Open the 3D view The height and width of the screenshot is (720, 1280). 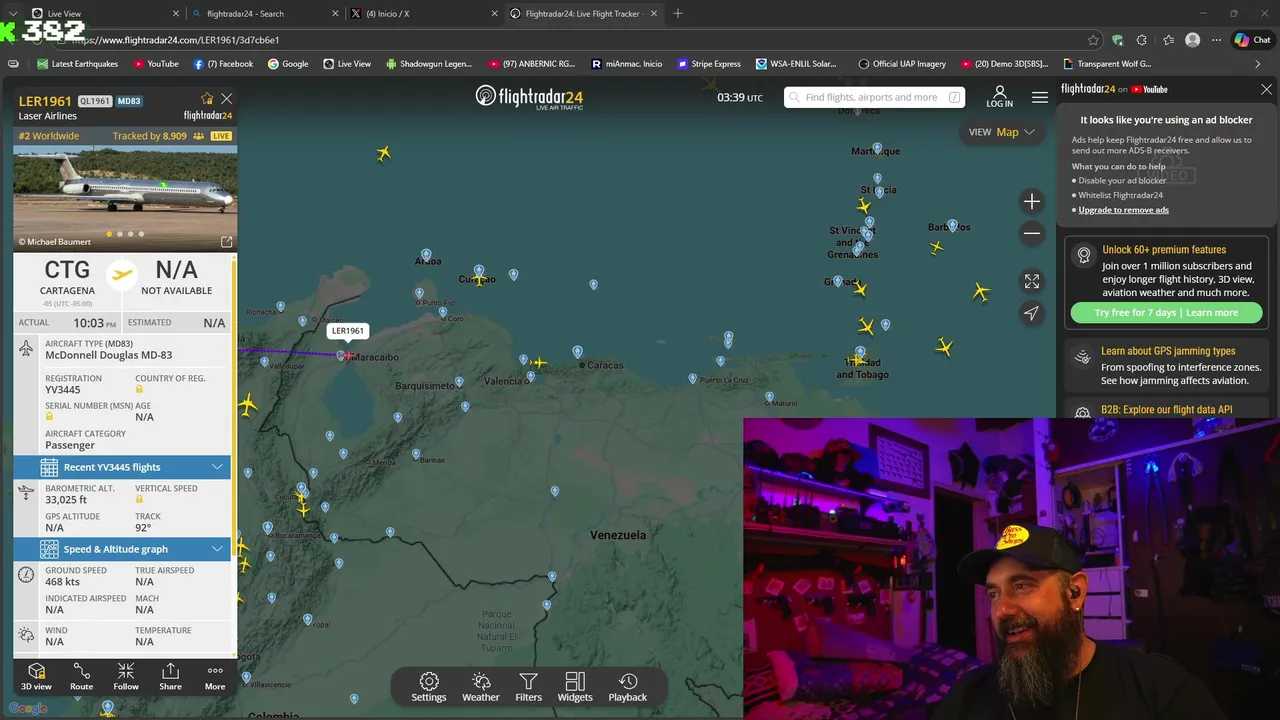36,676
